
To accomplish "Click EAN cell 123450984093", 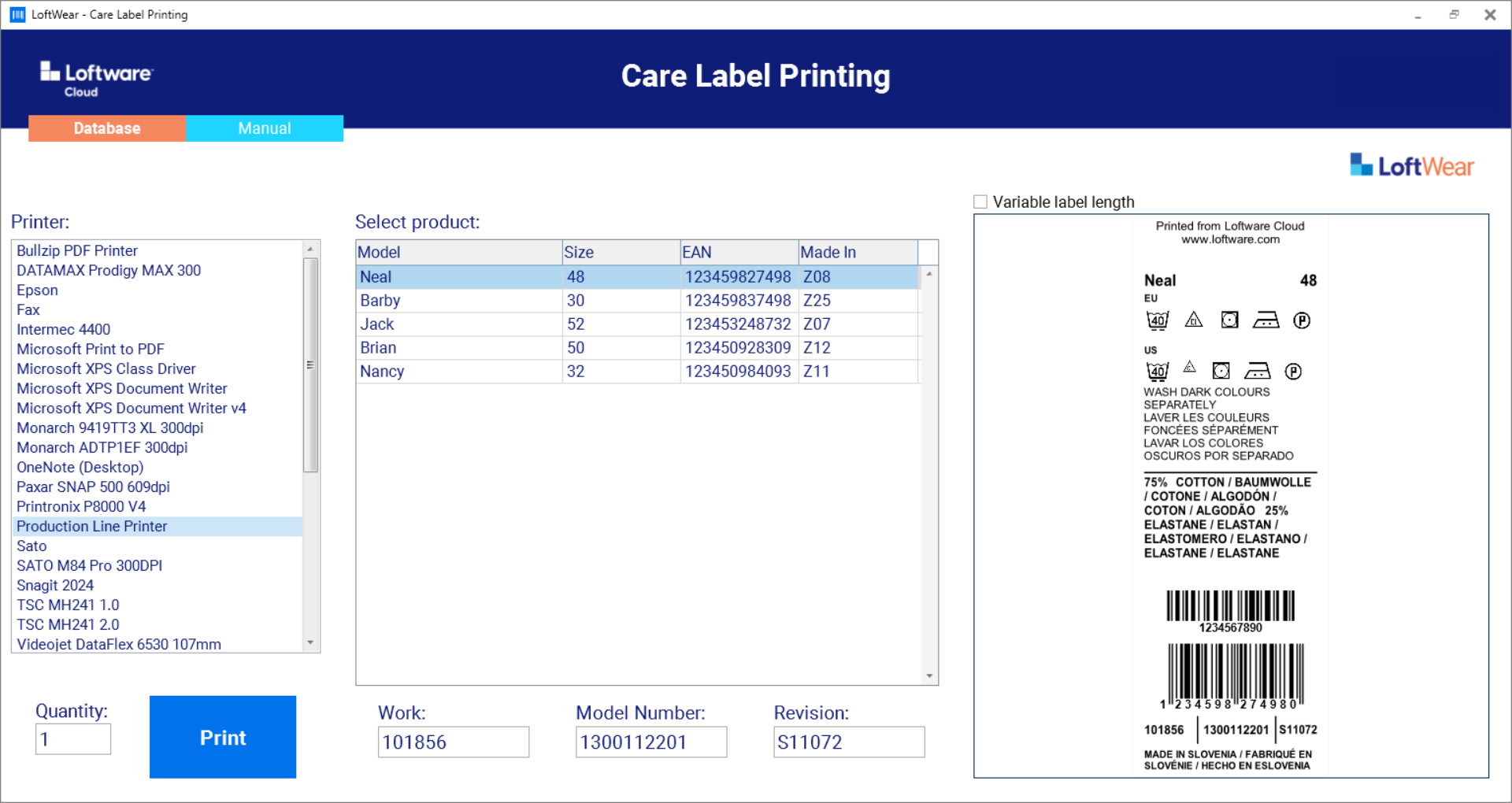I will pyautogui.click(x=738, y=372).
